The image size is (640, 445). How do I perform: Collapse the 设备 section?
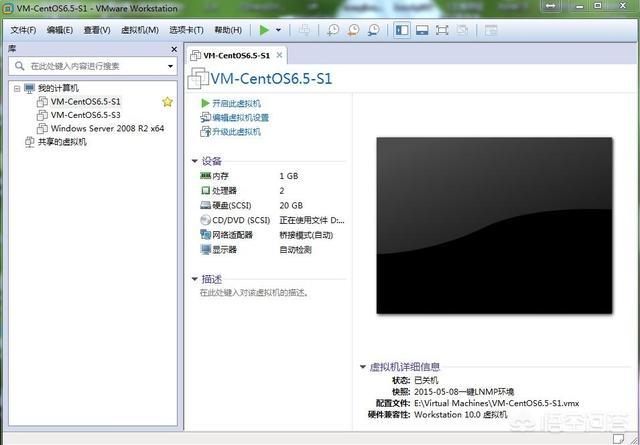tap(195, 161)
